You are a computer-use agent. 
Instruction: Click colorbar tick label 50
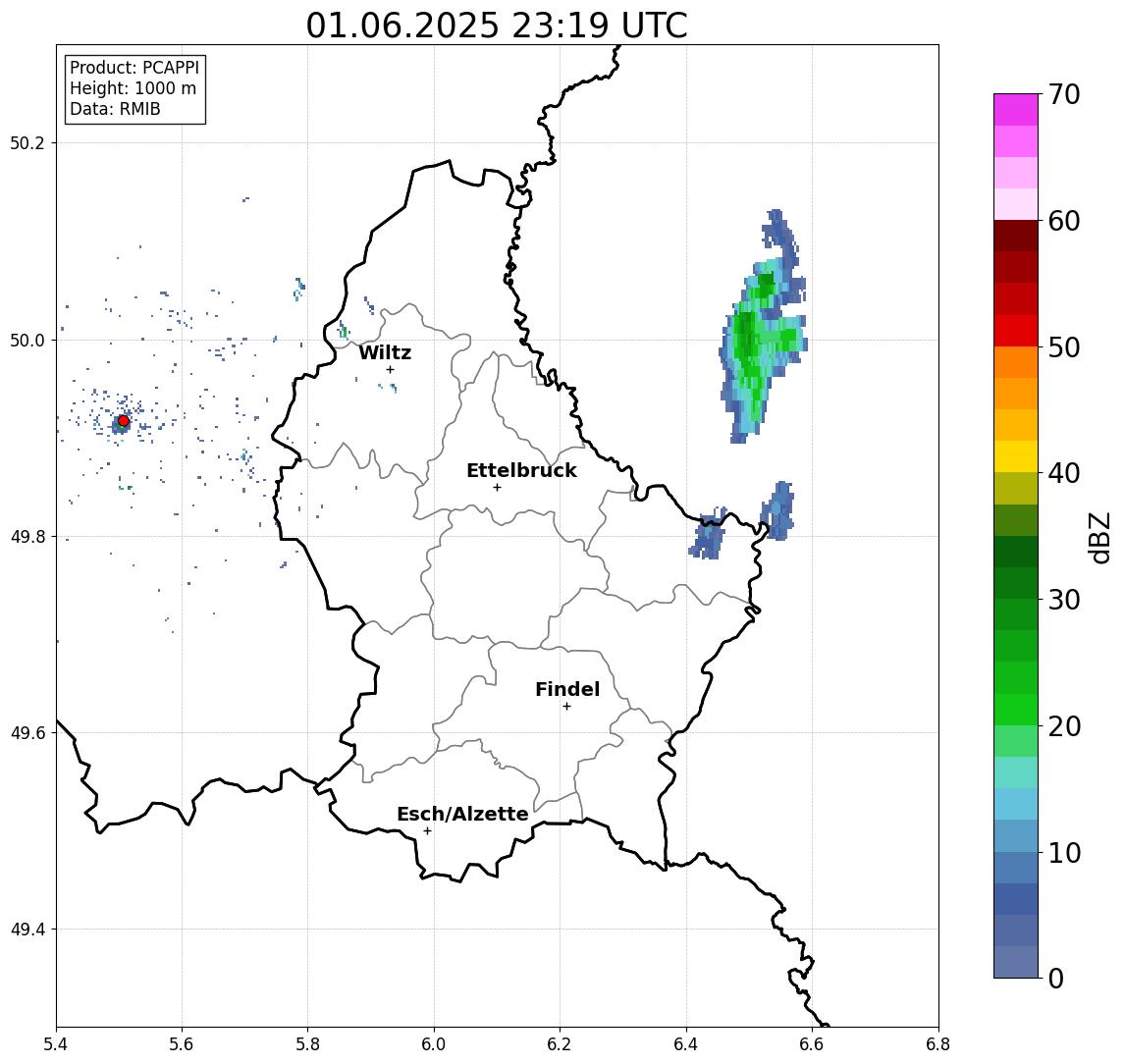[1064, 347]
